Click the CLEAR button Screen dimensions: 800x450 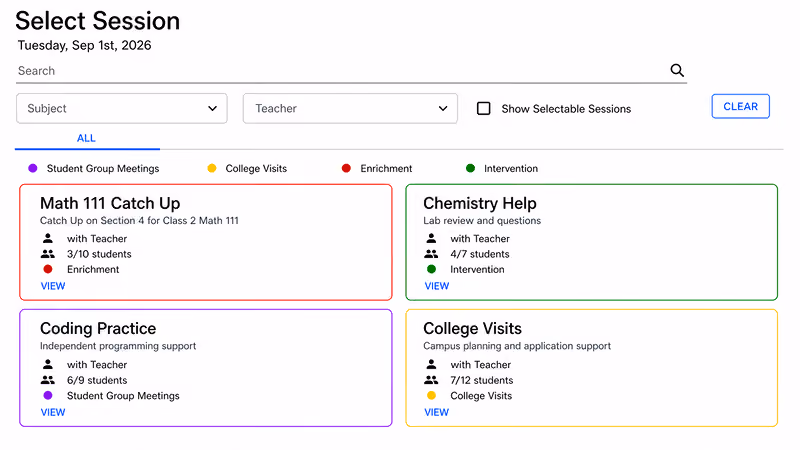tap(740, 106)
